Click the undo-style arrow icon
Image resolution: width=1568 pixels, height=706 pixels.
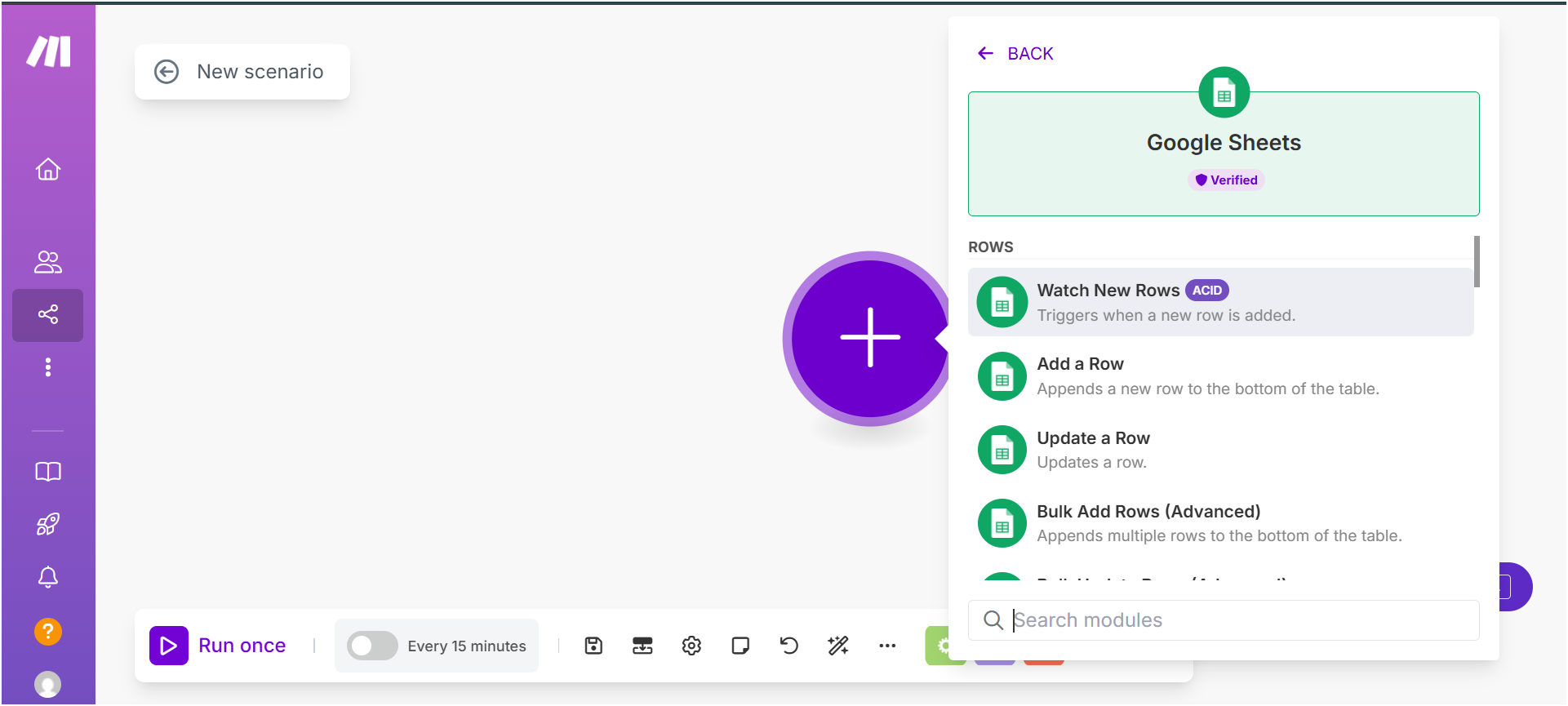pyautogui.click(x=789, y=646)
